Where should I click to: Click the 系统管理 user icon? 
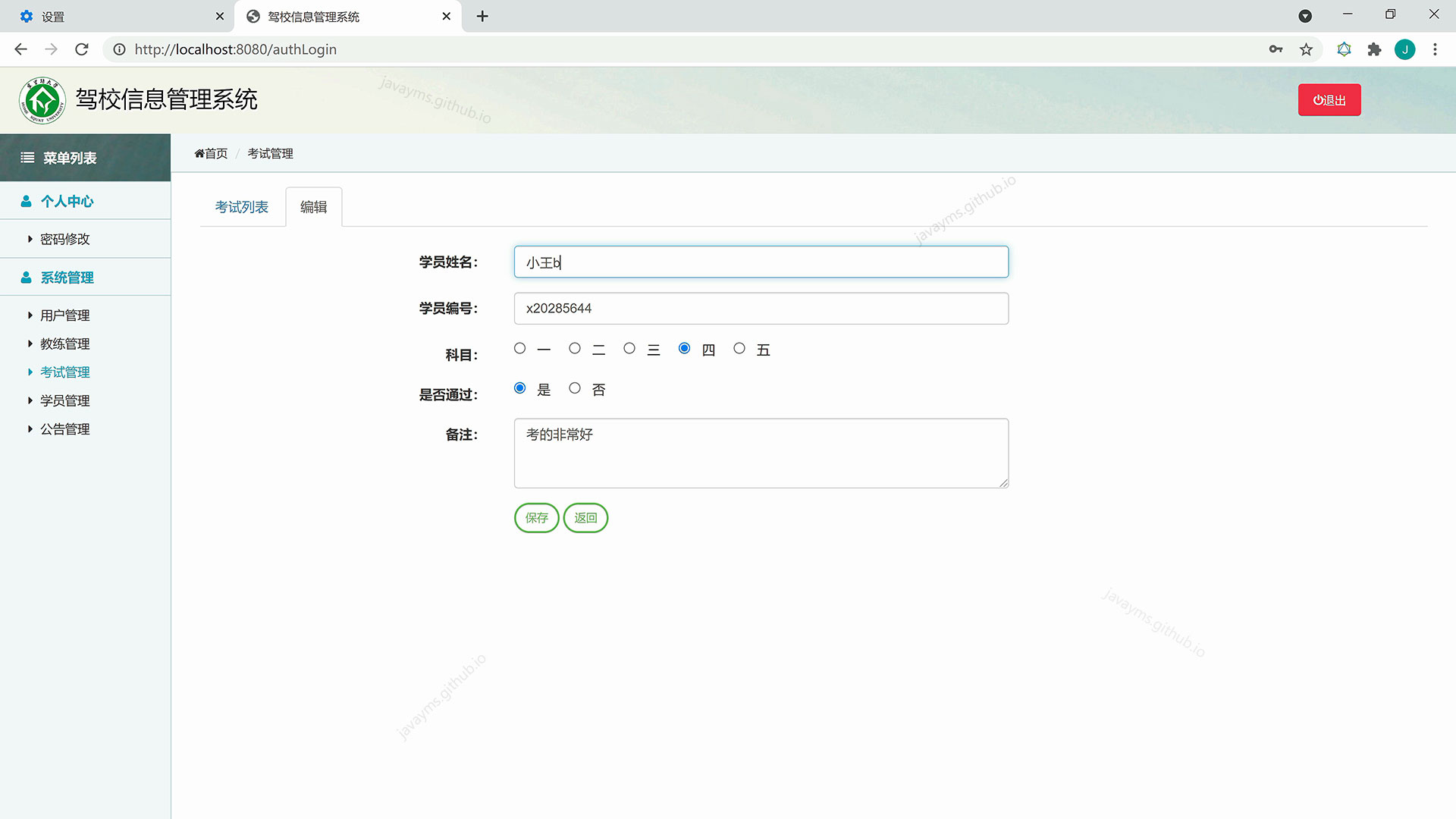[x=26, y=277]
